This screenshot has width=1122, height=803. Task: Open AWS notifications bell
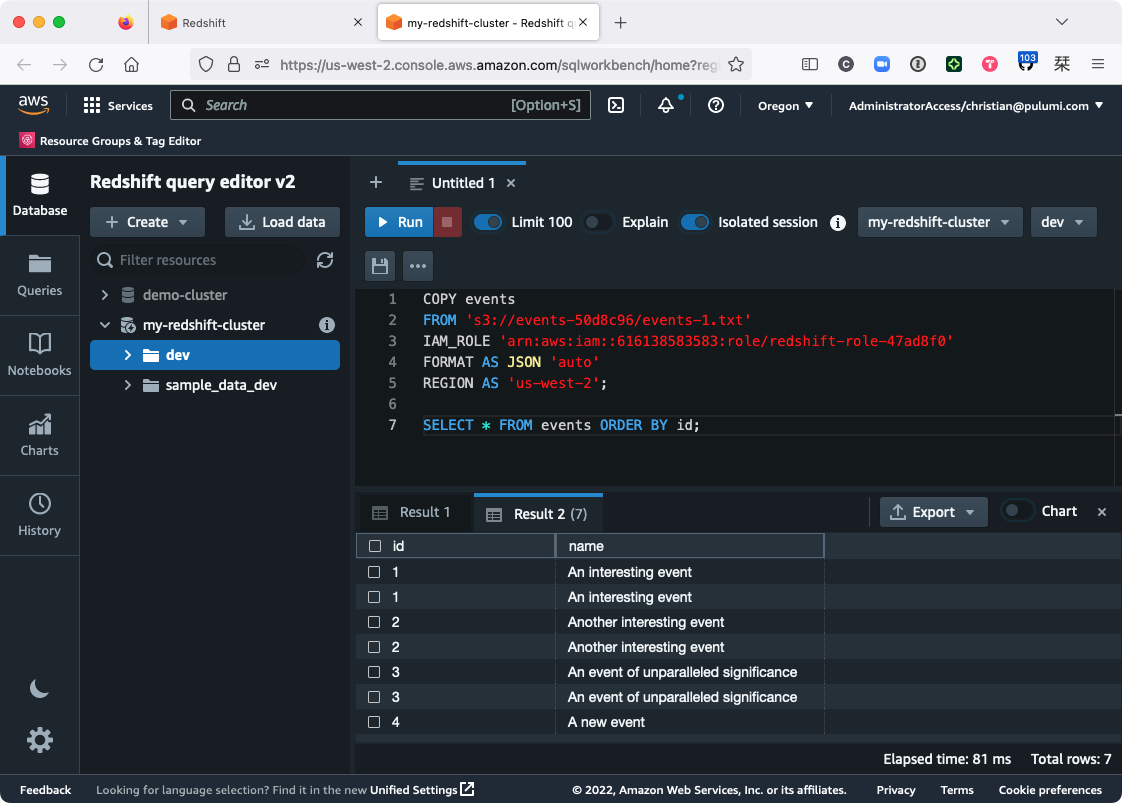point(665,105)
